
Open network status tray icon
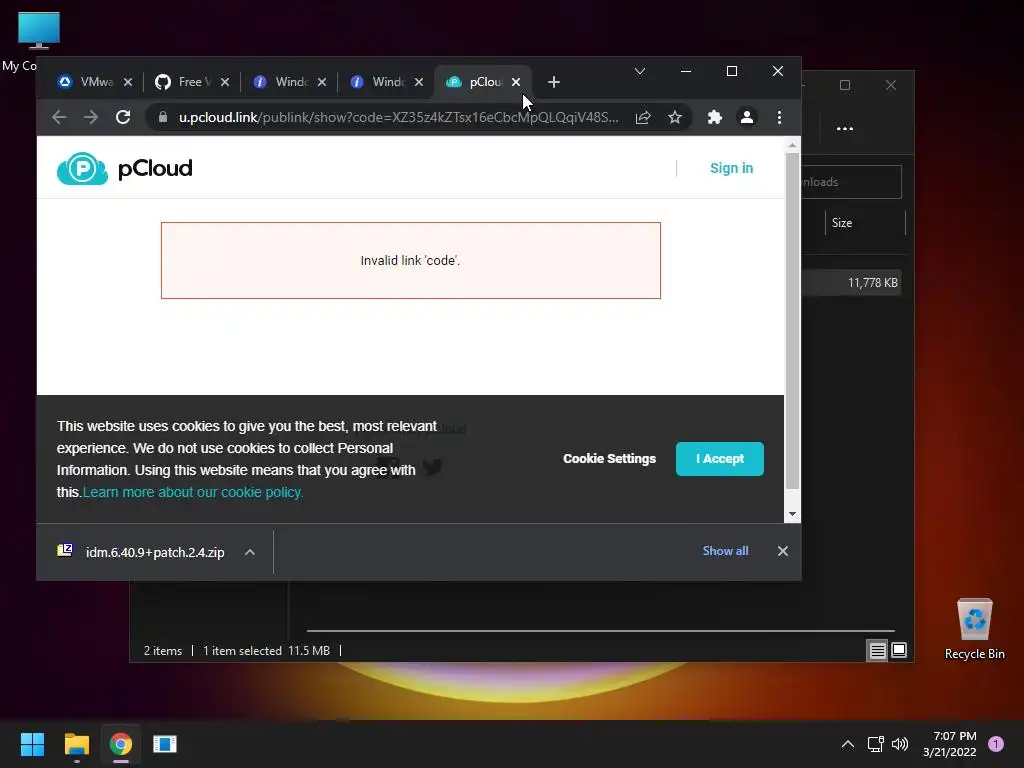click(x=875, y=744)
